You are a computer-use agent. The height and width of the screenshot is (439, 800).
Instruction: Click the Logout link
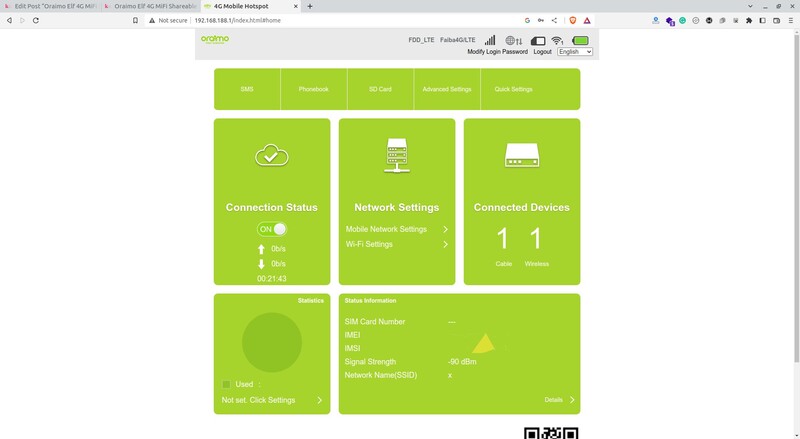(x=542, y=52)
